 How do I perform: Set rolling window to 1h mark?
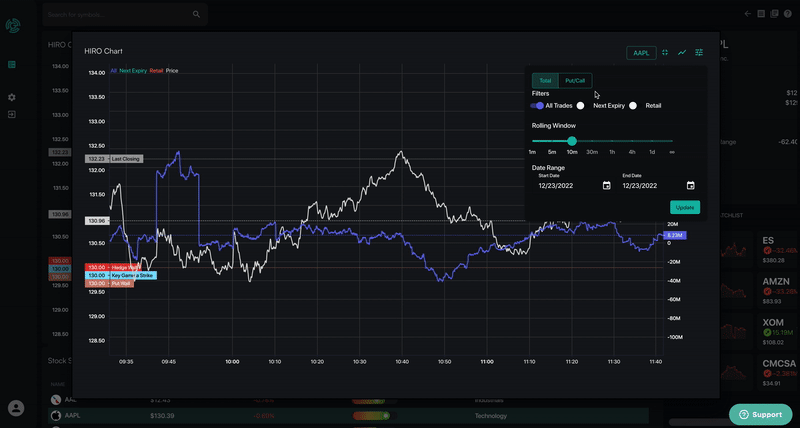612,152
